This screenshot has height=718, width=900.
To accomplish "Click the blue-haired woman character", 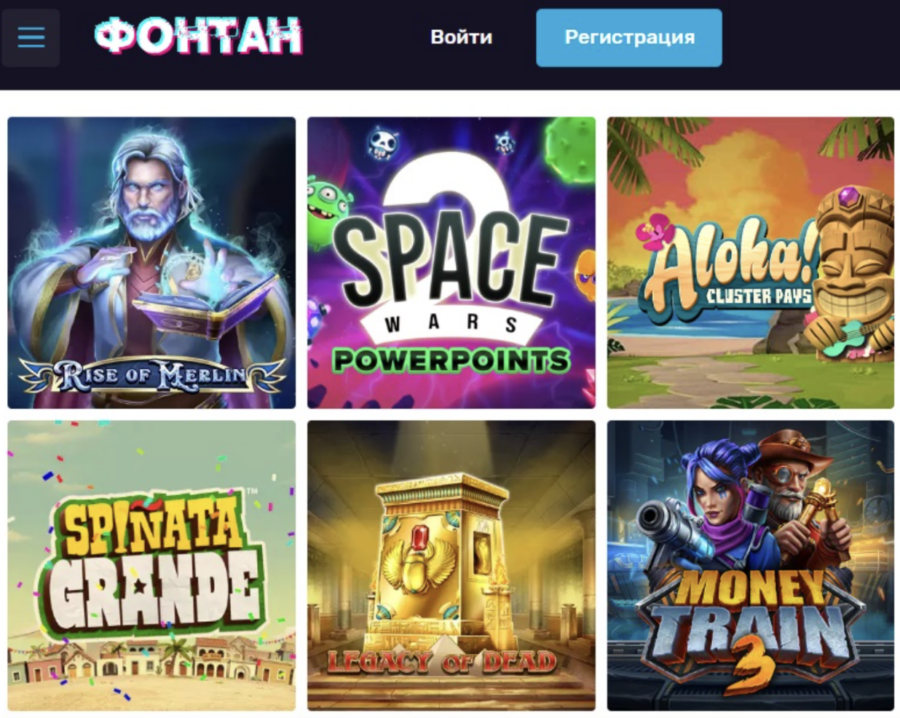I will click(724, 505).
